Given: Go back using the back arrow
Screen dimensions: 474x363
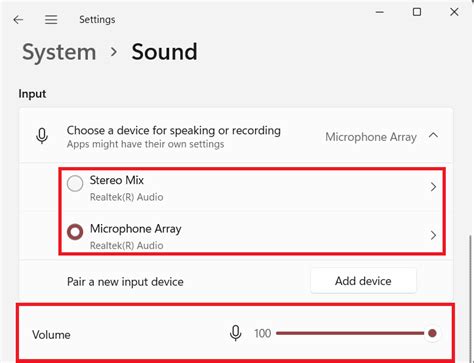Looking at the screenshot, I should pyautogui.click(x=18, y=20).
